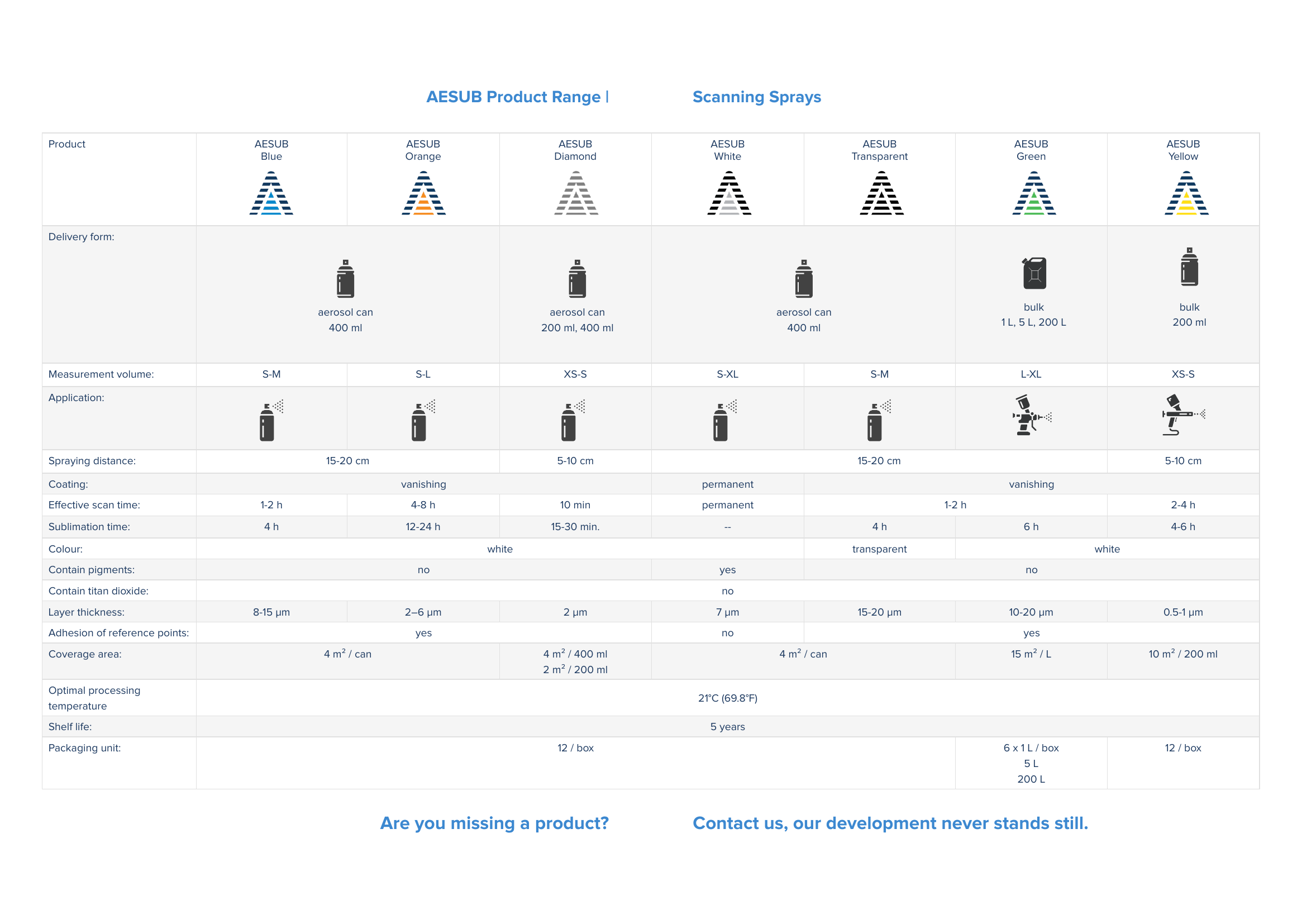Click the AESUB Orange triangle logo
The height and width of the screenshot is (924, 1302).
point(423,193)
